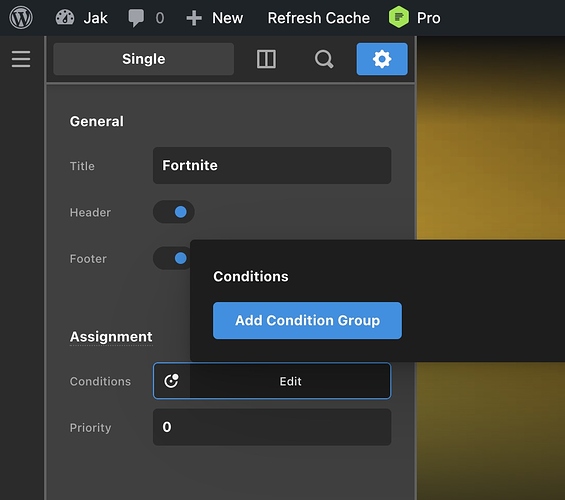The height and width of the screenshot is (500, 565).
Task: Open the Single layout selector
Action: coord(143,59)
